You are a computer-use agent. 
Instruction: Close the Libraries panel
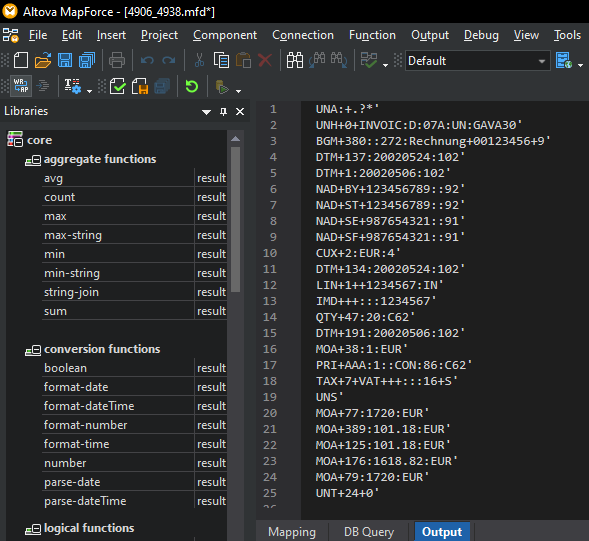pos(240,112)
